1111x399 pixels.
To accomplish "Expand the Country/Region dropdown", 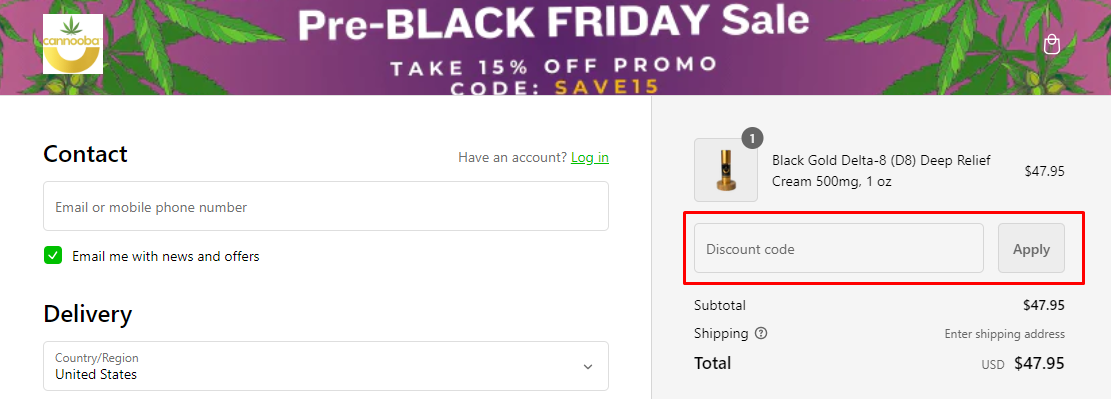I will pos(326,366).
